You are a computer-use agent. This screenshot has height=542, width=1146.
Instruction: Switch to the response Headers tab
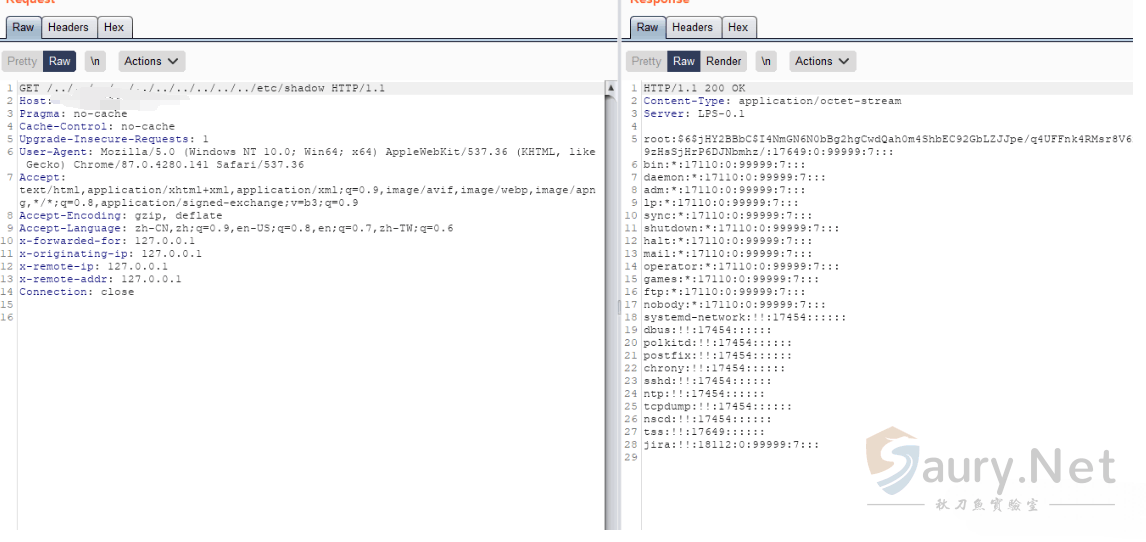[692, 27]
